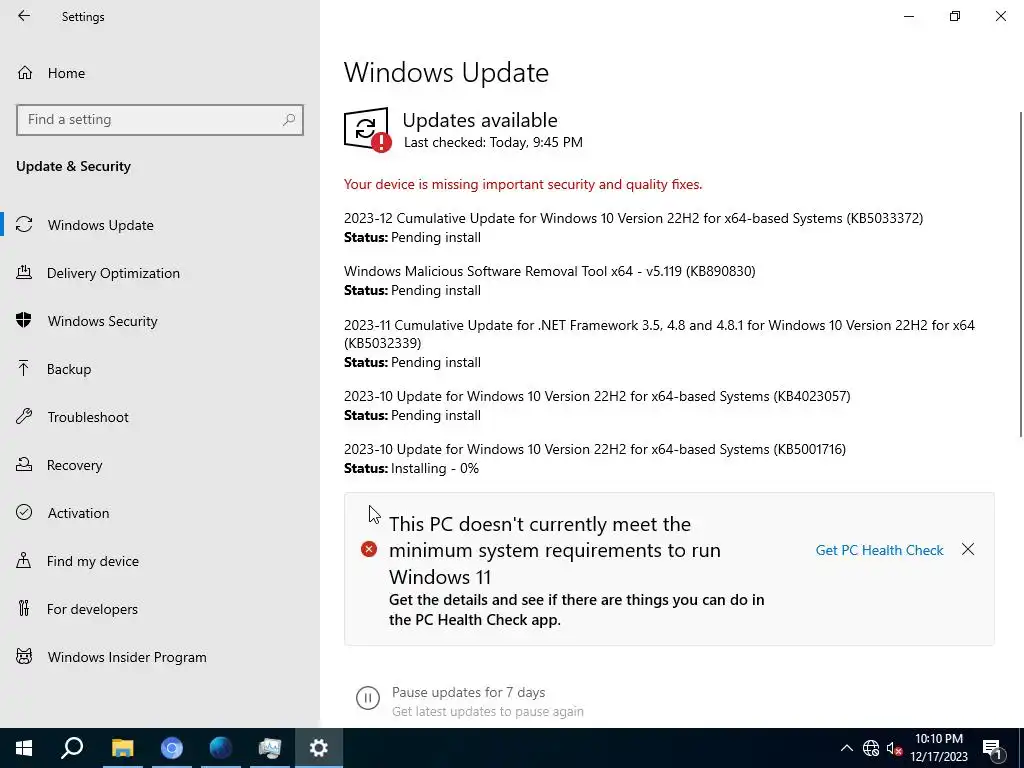Click the KB5032339 .NET Framework update text
The image size is (1024, 768).
[x=659, y=334]
